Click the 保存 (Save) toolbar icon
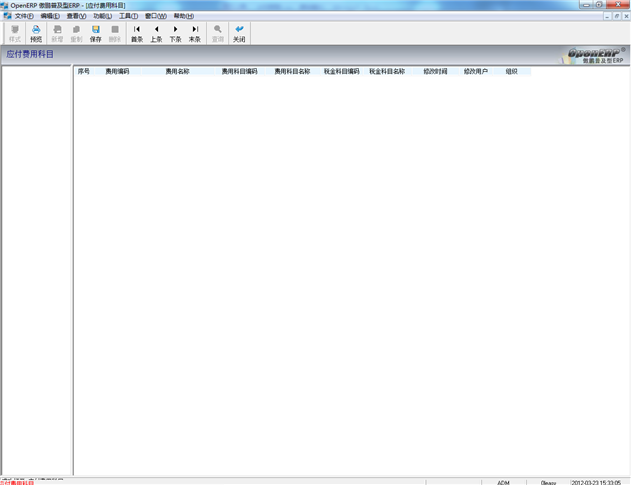The image size is (631, 485). coord(96,33)
